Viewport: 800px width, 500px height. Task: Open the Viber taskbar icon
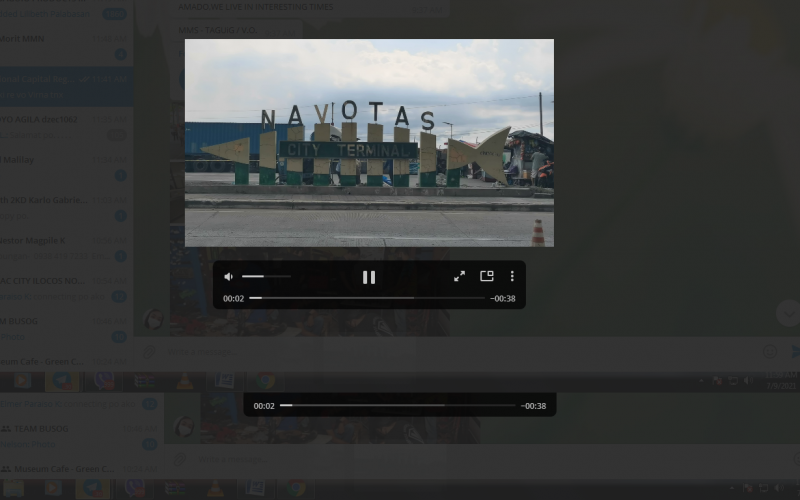tap(104, 381)
